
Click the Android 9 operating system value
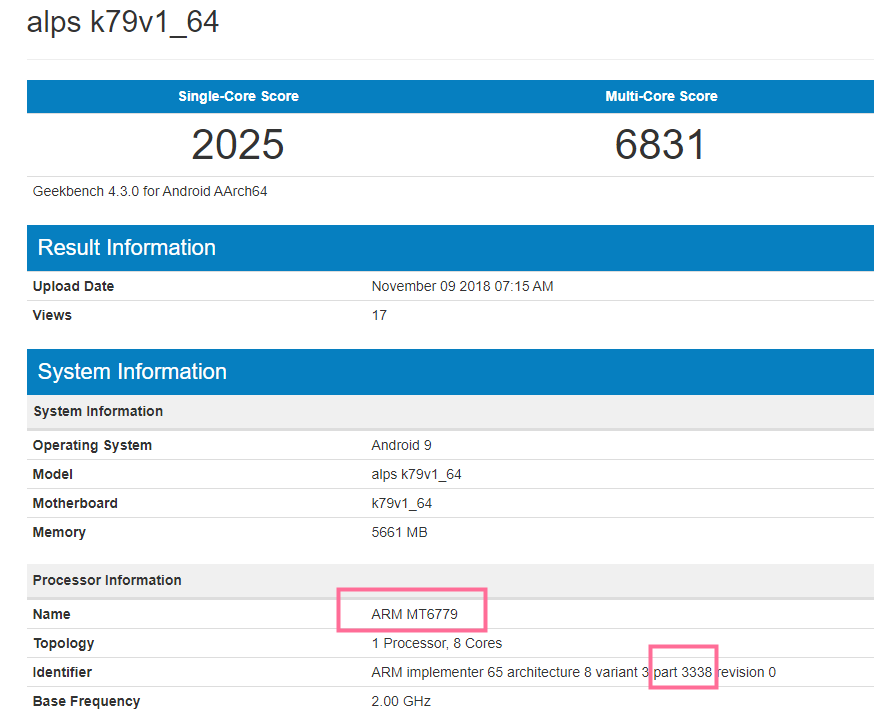(401, 446)
